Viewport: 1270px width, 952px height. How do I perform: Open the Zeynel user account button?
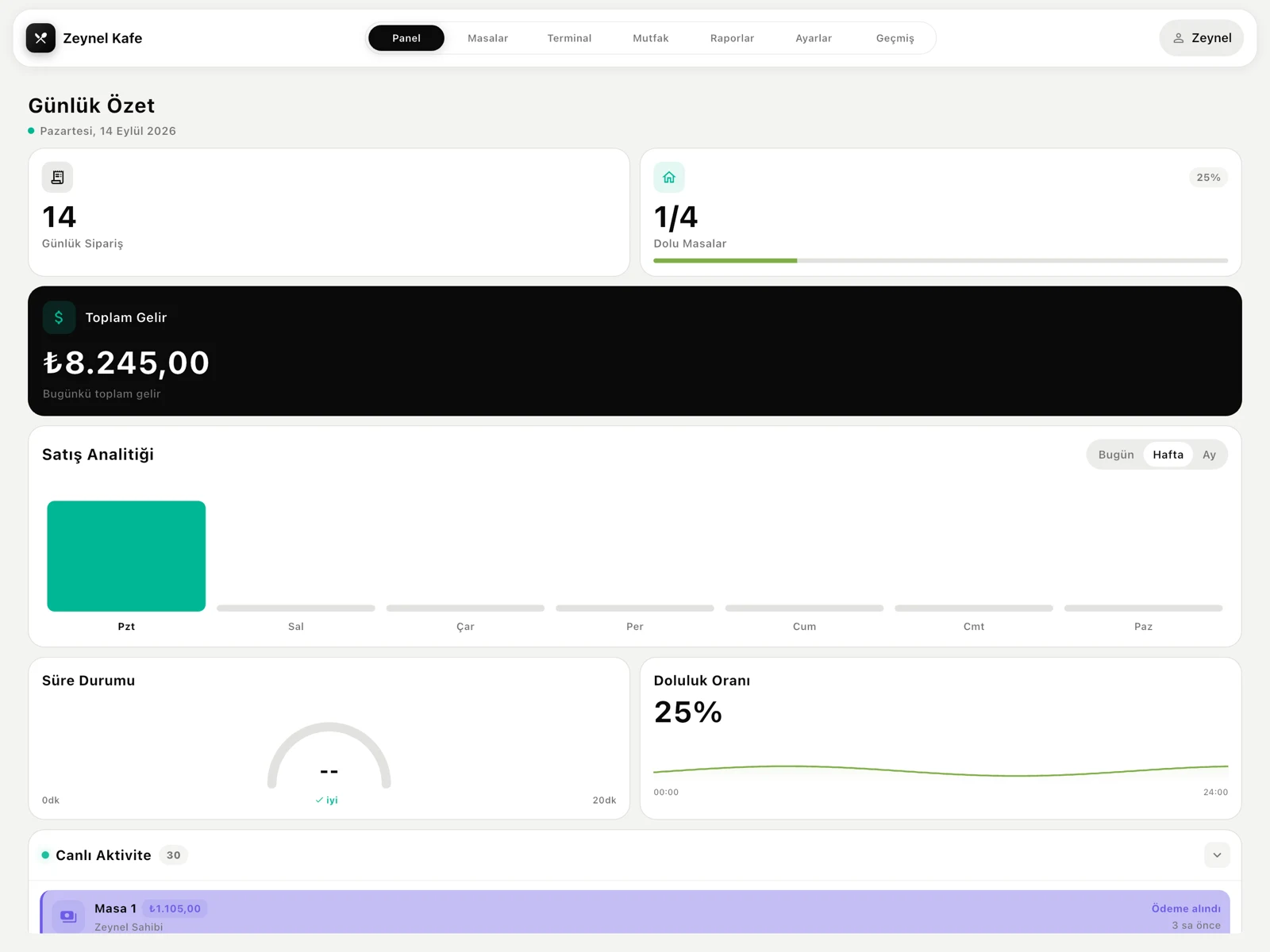tap(1202, 38)
